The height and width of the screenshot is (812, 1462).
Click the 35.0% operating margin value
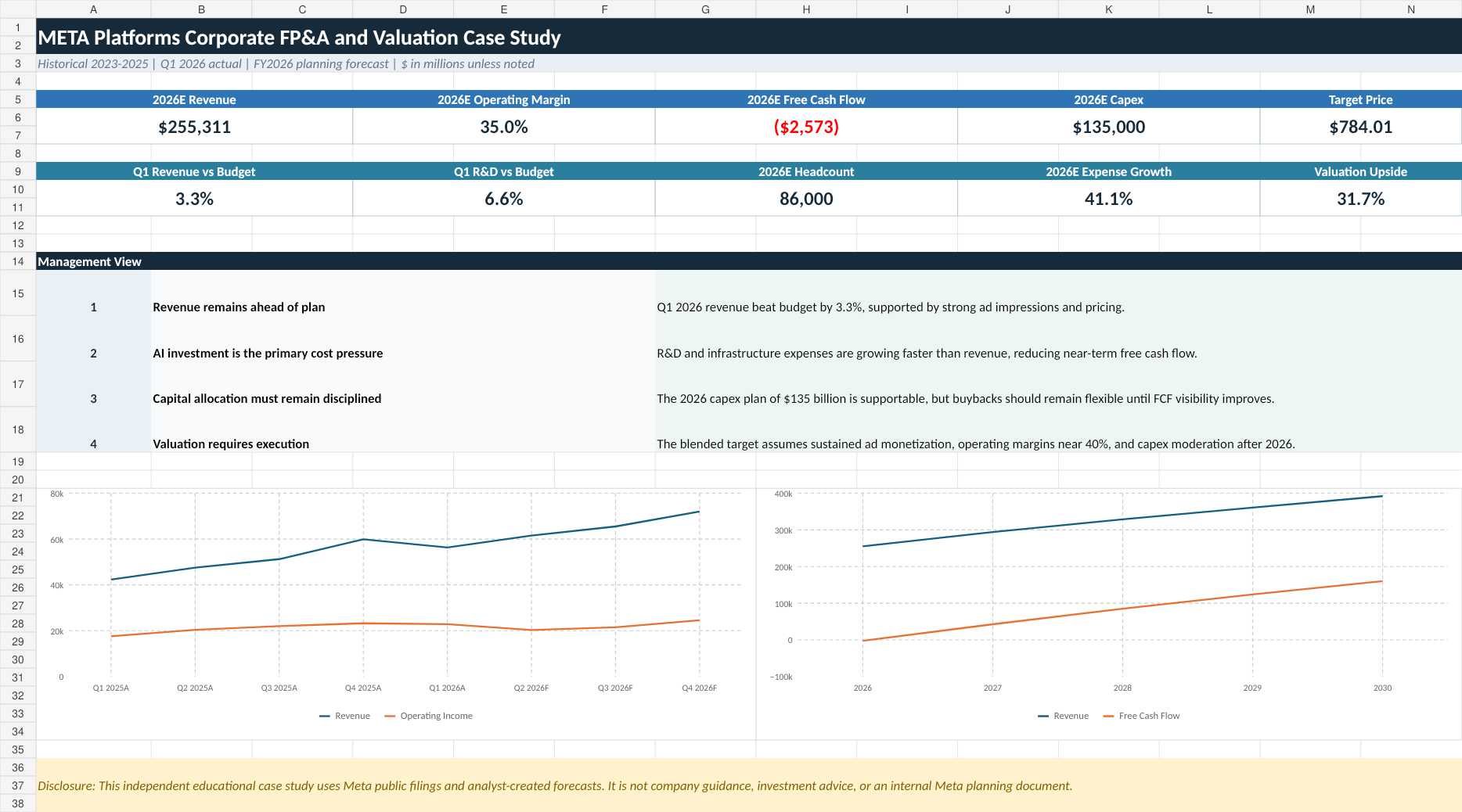pyautogui.click(x=503, y=127)
